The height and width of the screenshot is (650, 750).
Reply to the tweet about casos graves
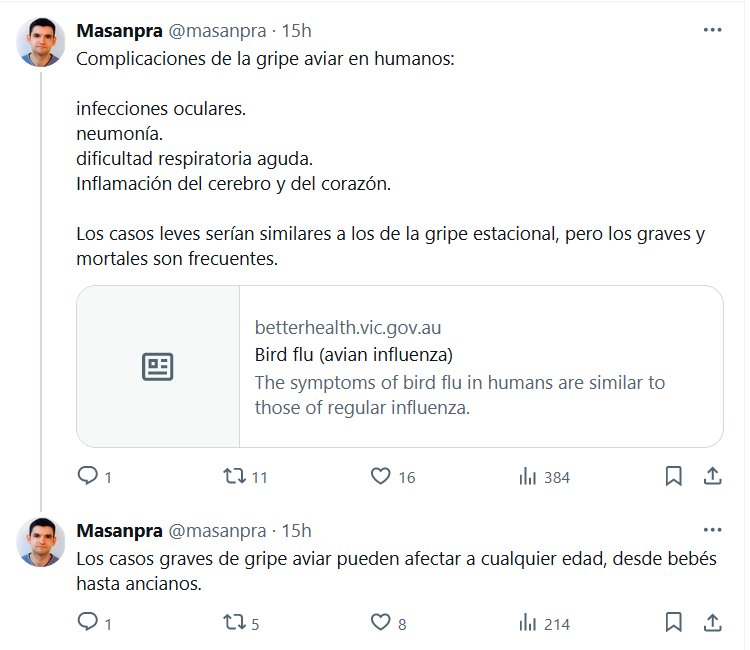click(x=88, y=623)
